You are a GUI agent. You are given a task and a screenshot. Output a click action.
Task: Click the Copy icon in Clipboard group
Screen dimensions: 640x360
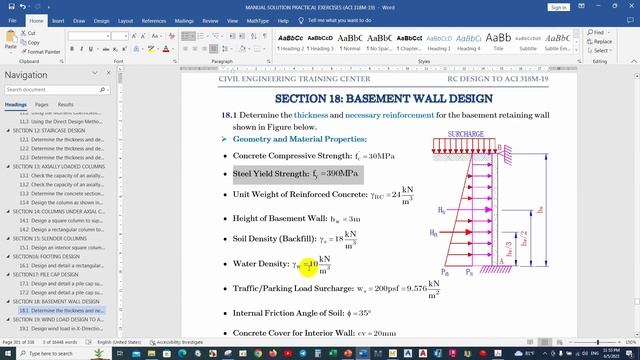tap(23, 42)
